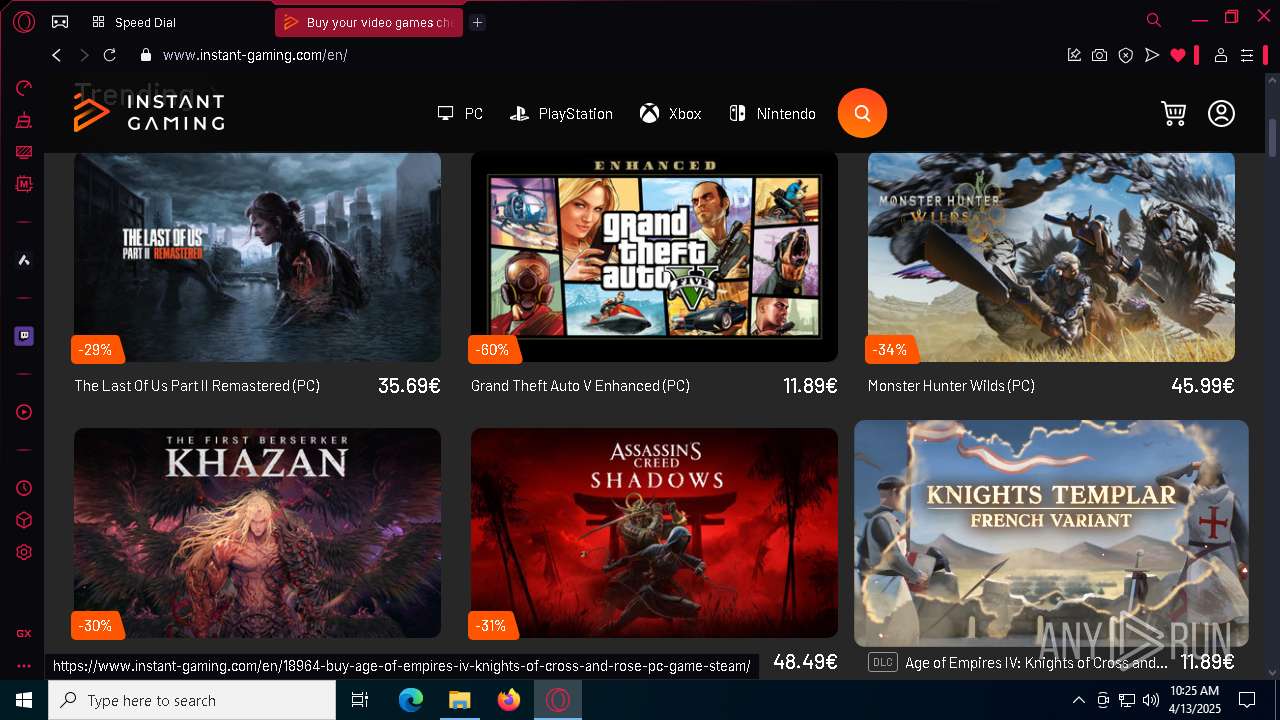The image size is (1280, 720).
Task: Click the 35.69€ price
Action: click(x=409, y=386)
